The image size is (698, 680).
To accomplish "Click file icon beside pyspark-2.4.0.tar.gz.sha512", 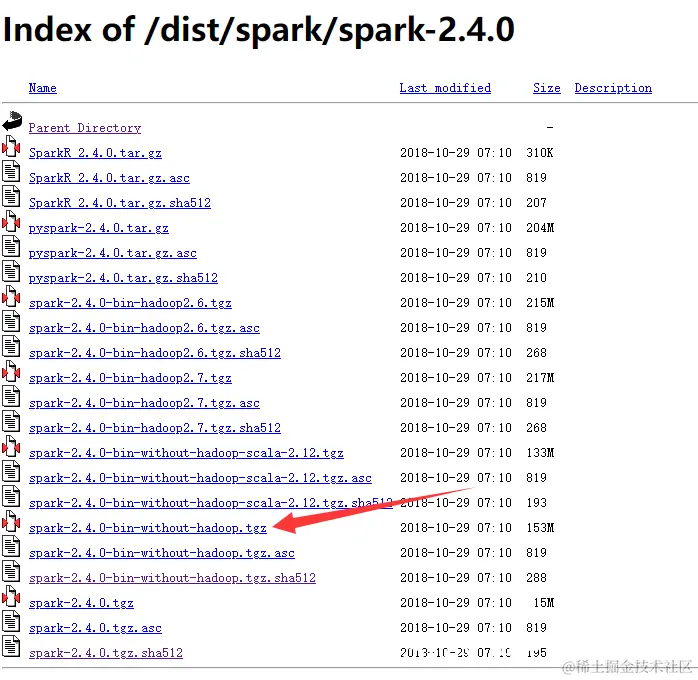I will [11, 271].
